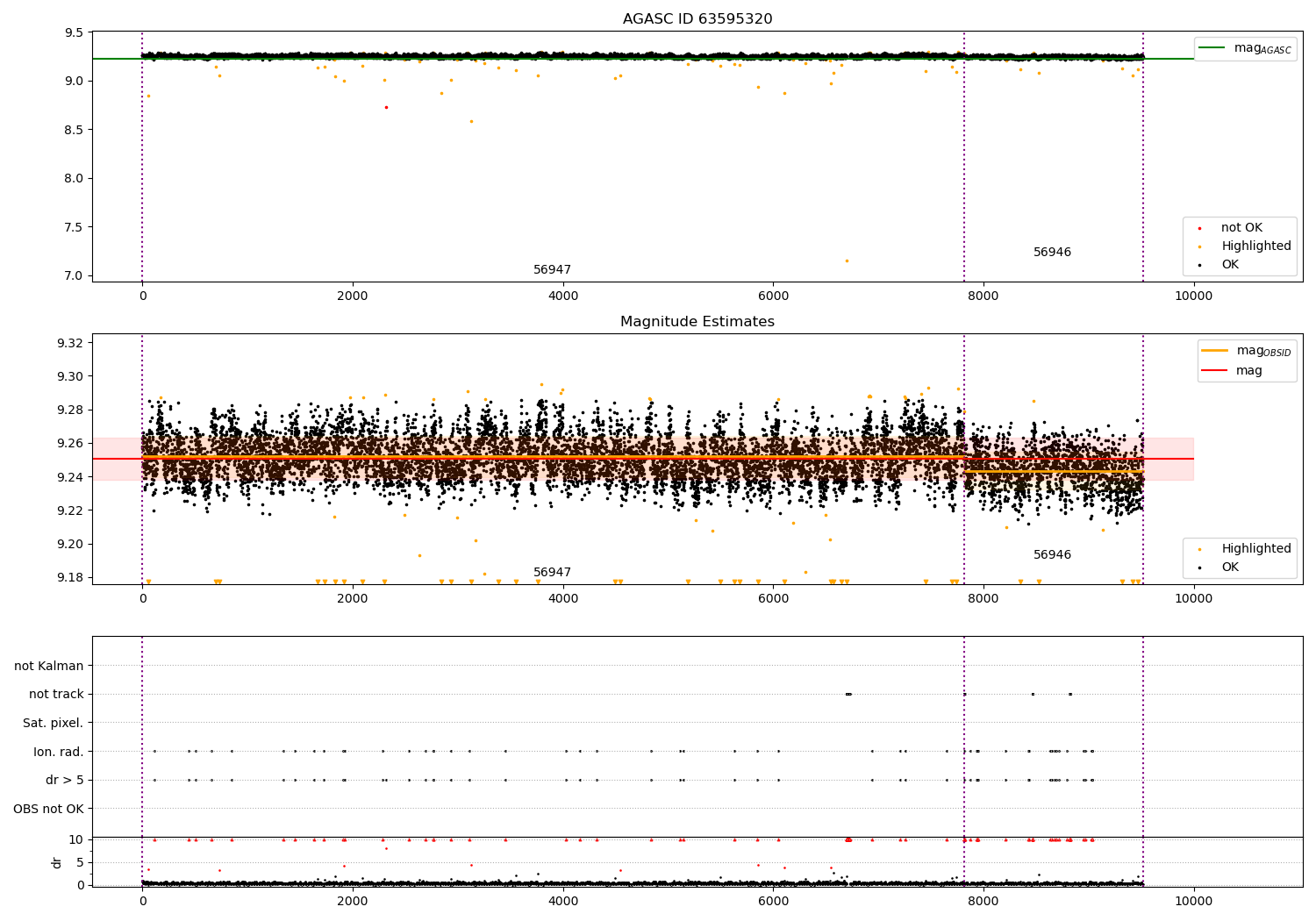Select the 'Sat. pixel.' row label

[54, 724]
